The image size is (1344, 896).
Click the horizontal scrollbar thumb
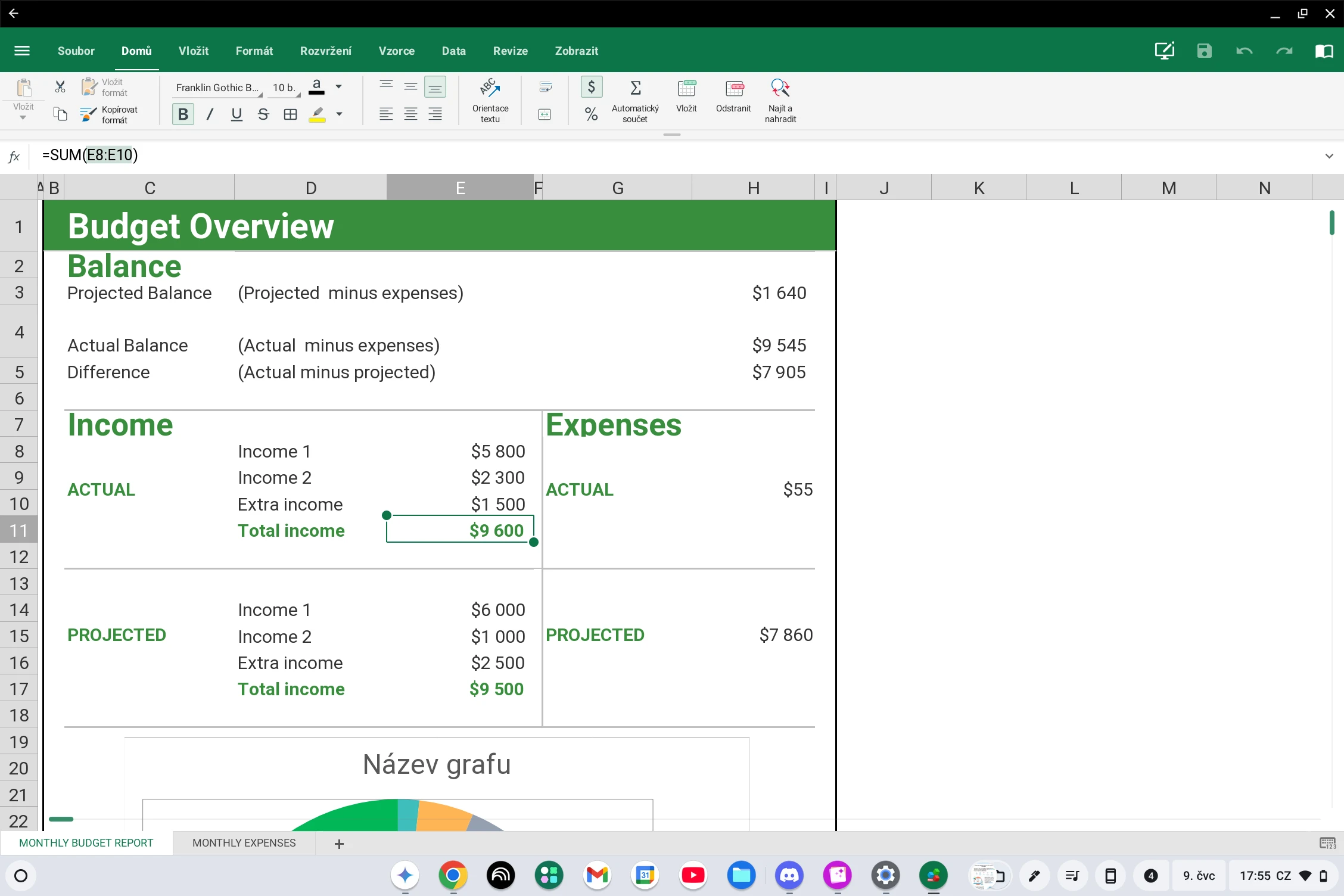[61, 819]
